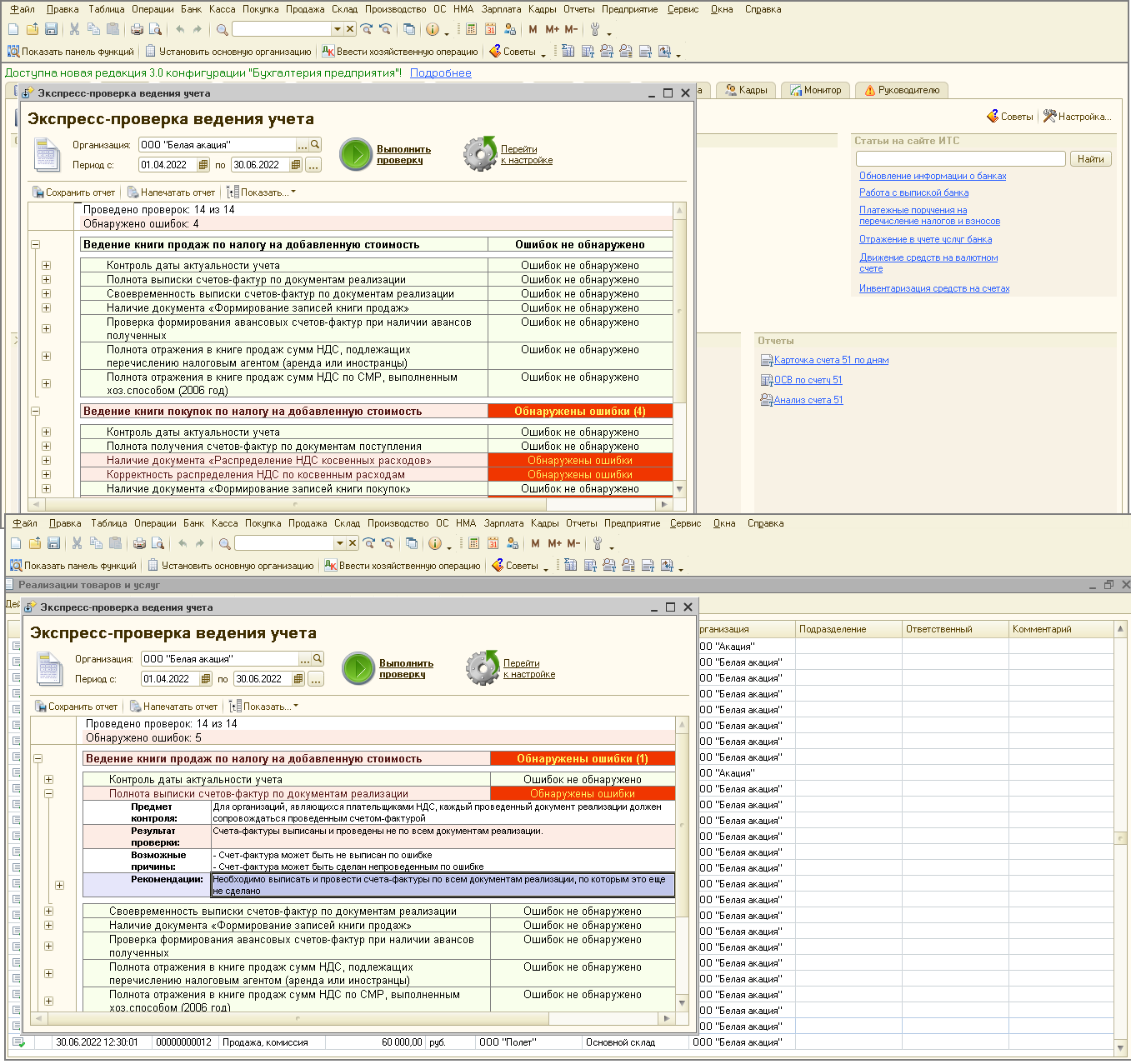Collapse expanded Полнота выписки счетов-фактур row in lower window
This screenshot has width=1131, height=1064.
click(x=48, y=794)
